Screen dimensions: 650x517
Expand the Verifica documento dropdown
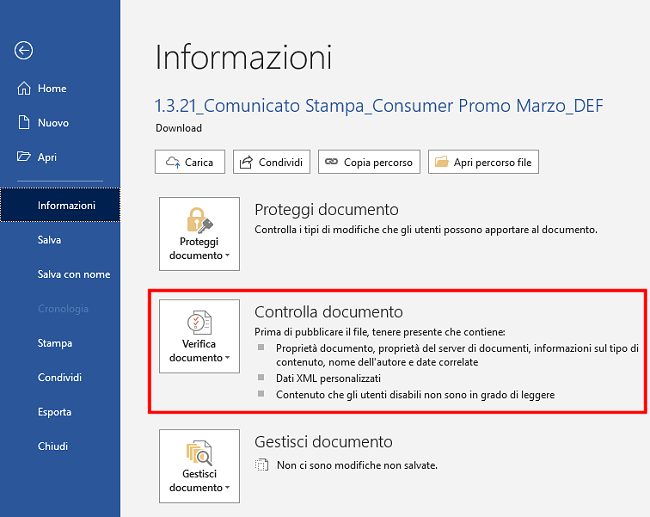(x=199, y=336)
